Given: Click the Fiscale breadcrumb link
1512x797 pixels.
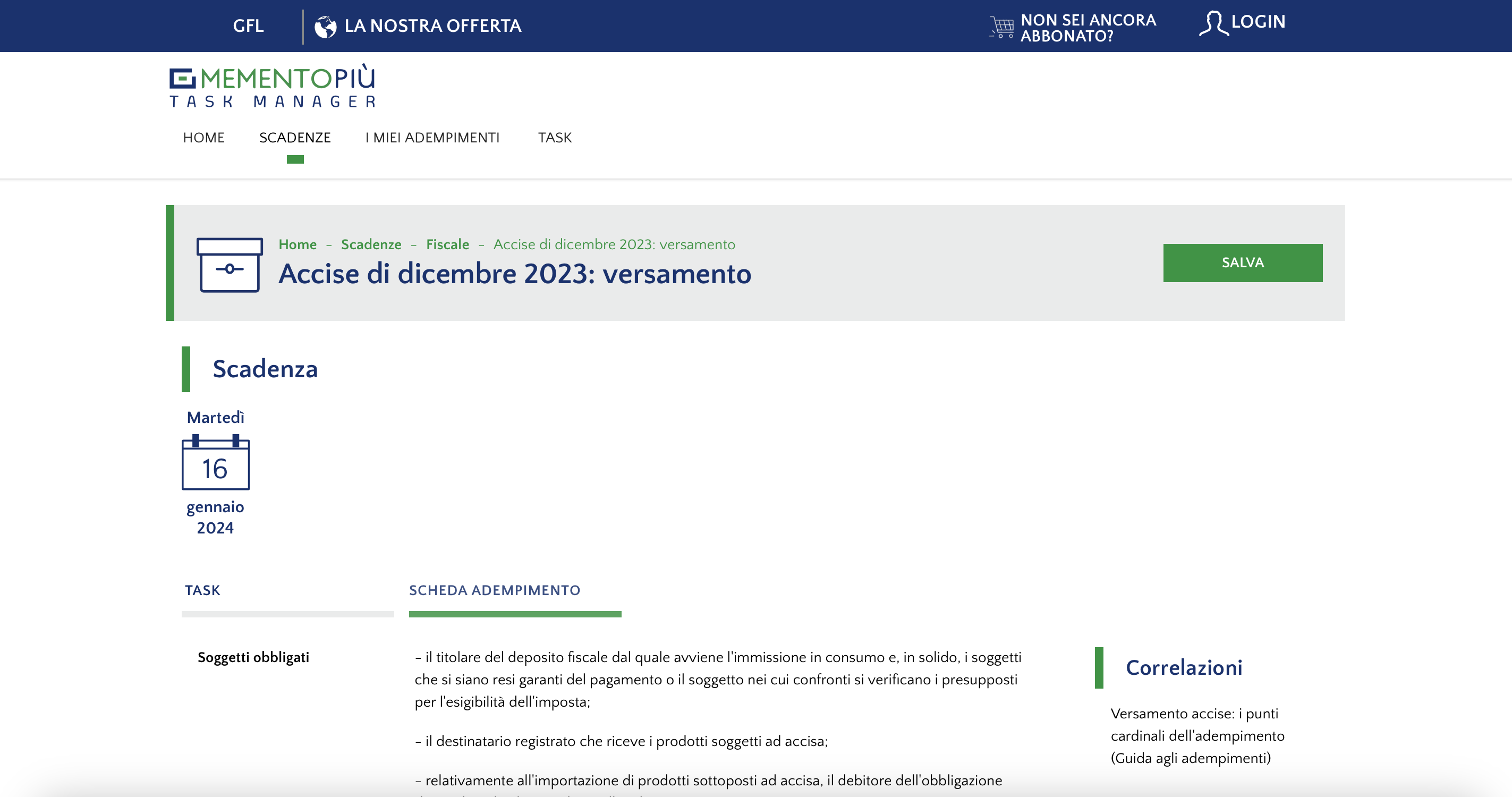Looking at the screenshot, I should point(448,244).
